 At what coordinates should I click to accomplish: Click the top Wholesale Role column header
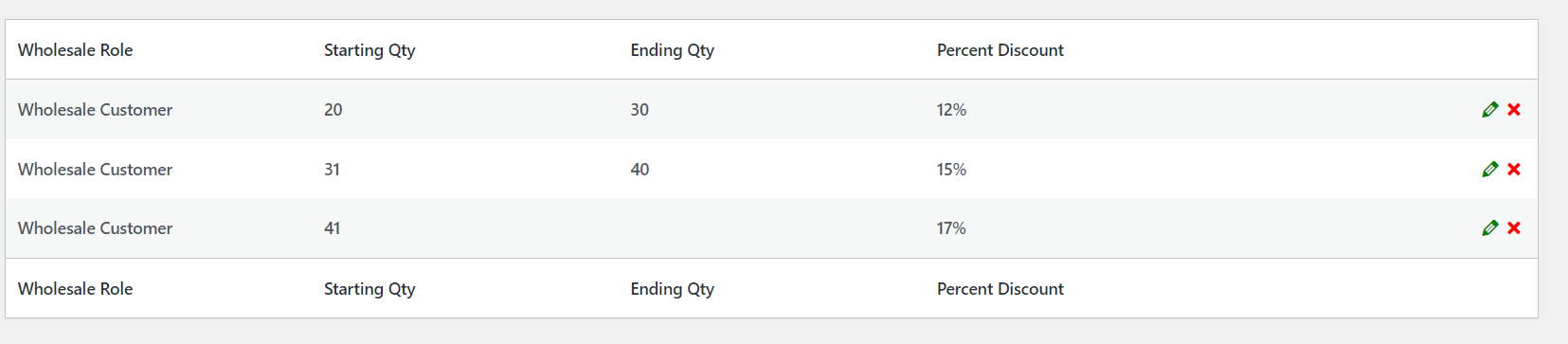(x=75, y=50)
